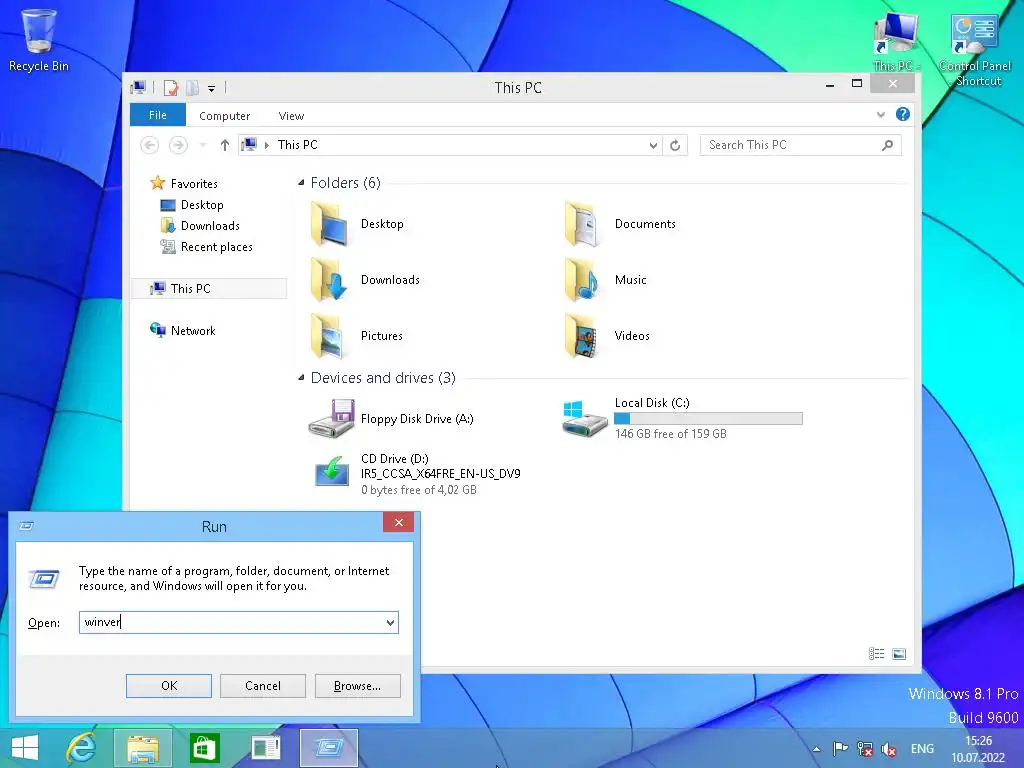Select the Floppy Disk Drive (A:) icon

click(x=332, y=418)
